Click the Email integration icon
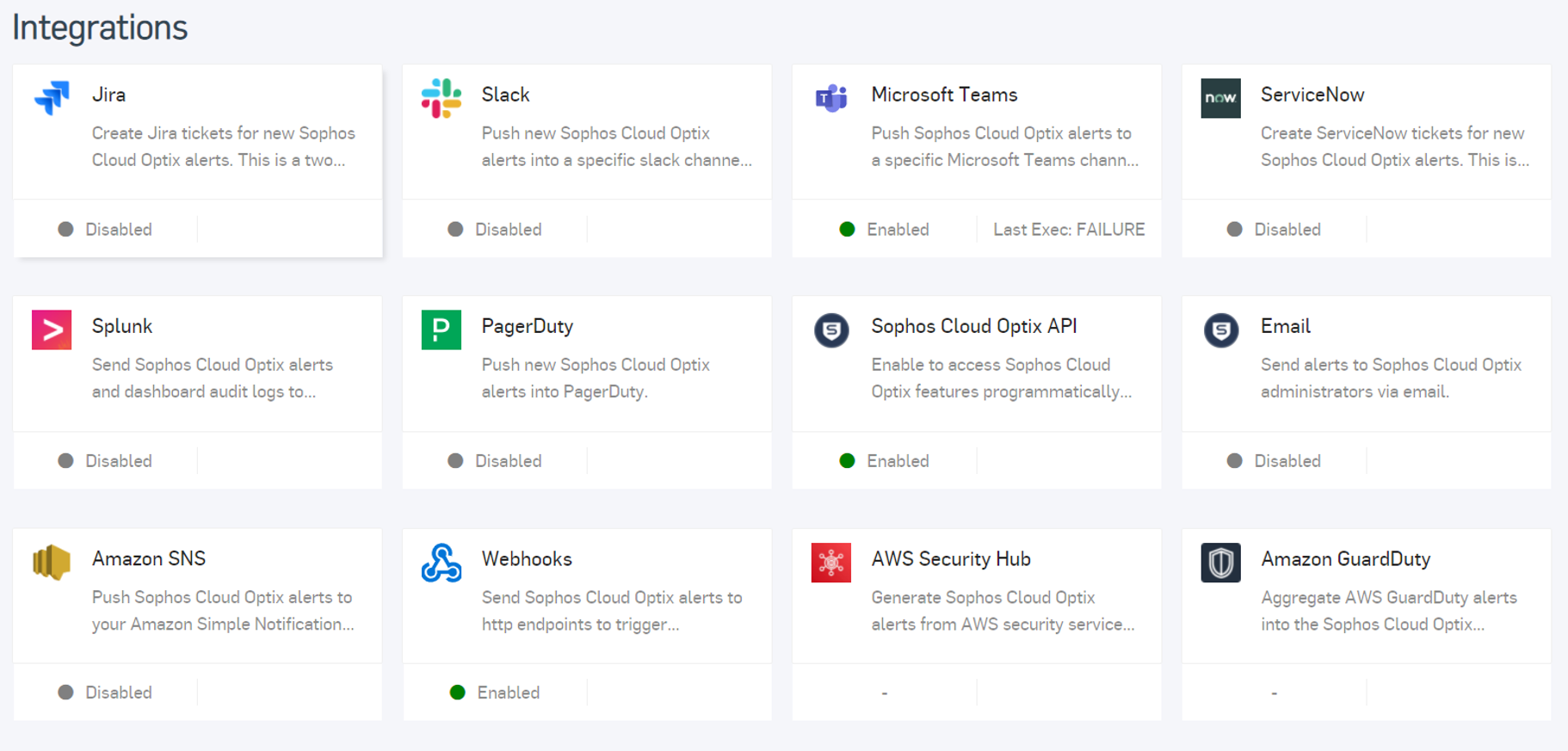The height and width of the screenshot is (751, 1568). pyautogui.click(x=1220, y=329)
